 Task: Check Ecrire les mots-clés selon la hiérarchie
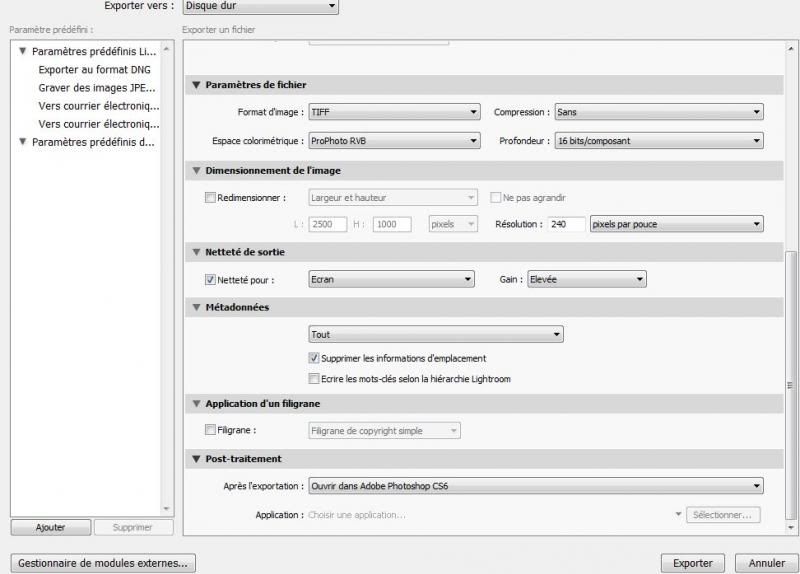[314, 379]
